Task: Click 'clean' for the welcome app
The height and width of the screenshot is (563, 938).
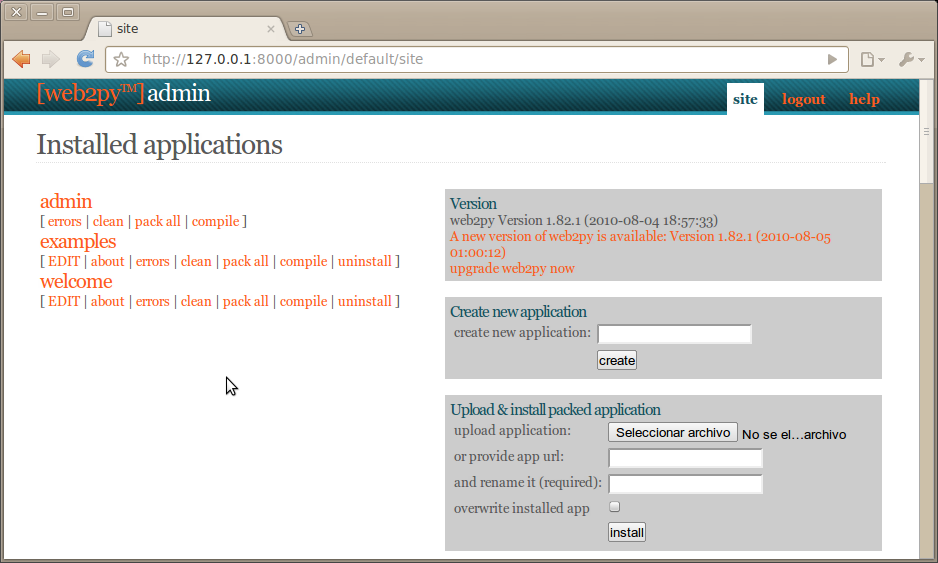Action: click(x=196, y=302)
